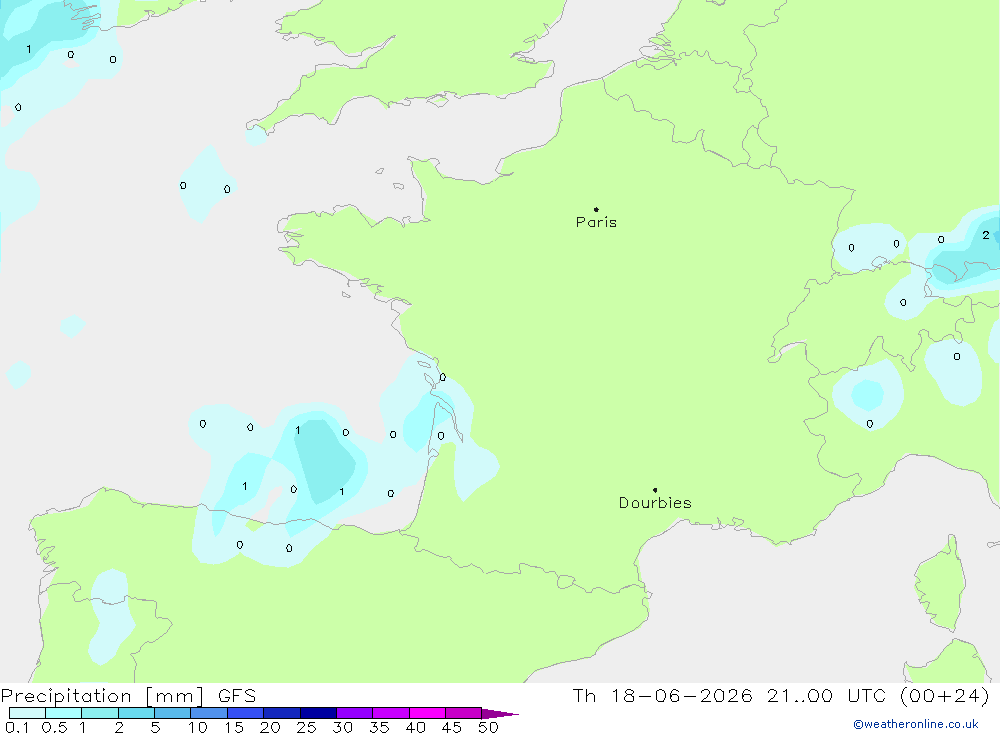This screenshot has height=733, width=1000.
Task: Click the (00+24) forecast offset text
Action: pyautogui.click(x=945, y=696)
